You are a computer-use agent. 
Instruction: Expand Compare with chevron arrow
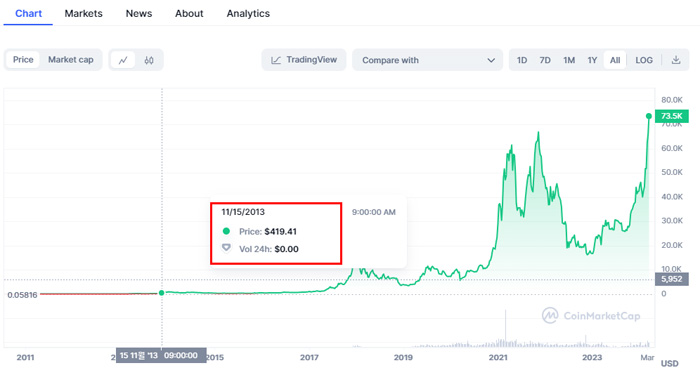491,60
